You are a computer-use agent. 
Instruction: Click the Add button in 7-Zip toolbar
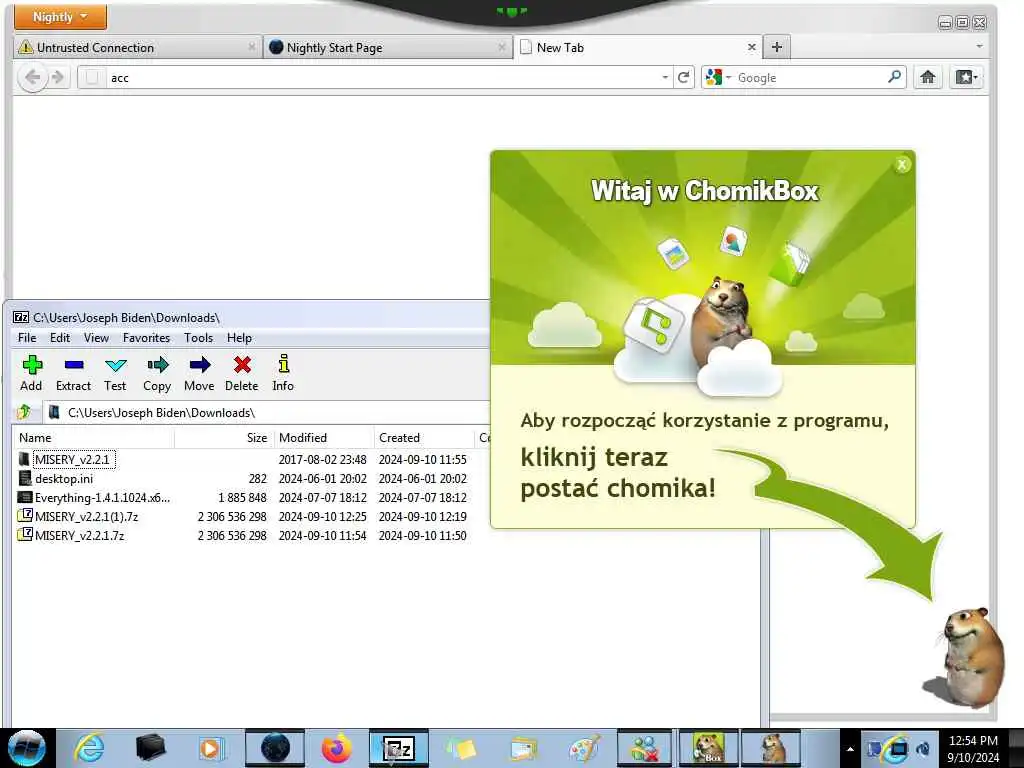coord(31,373)
